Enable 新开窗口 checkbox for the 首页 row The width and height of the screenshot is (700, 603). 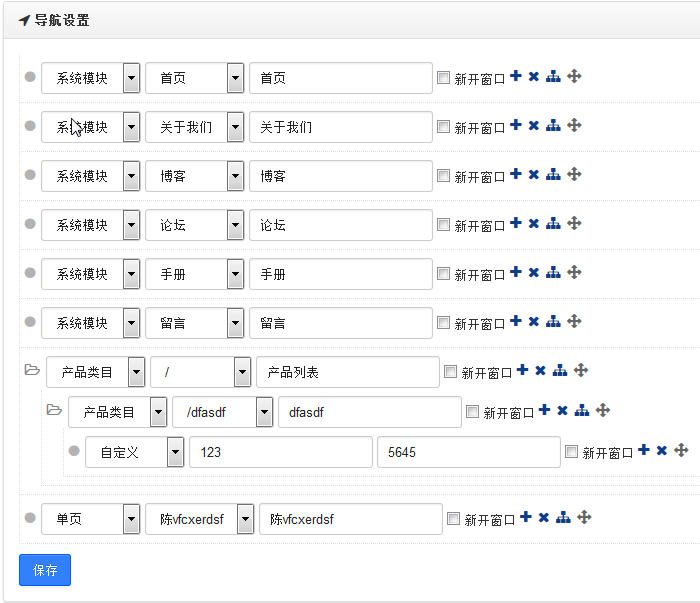pyautogui.click(x=444, y=77)
